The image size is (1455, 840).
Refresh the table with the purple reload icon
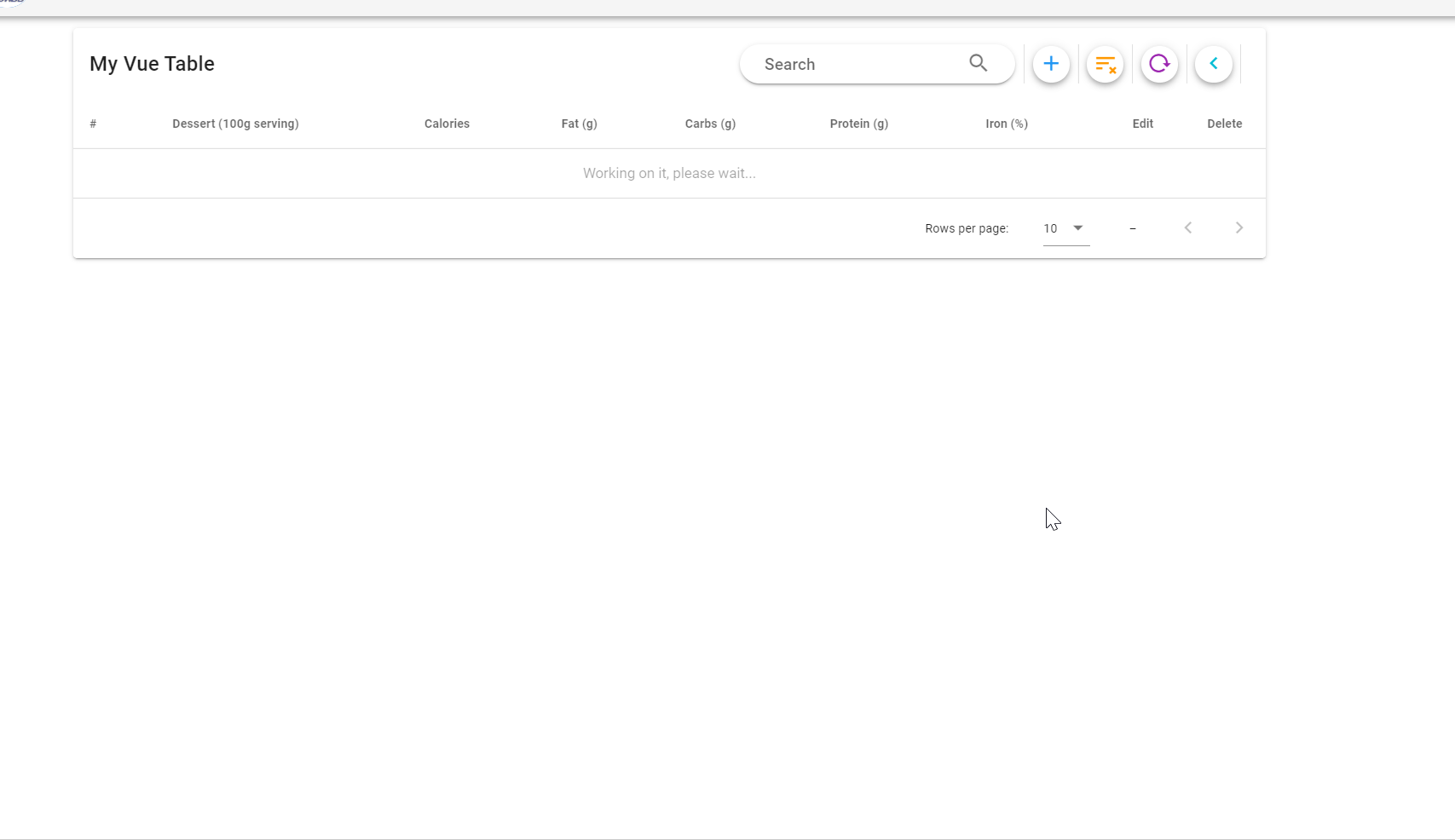1159,64
